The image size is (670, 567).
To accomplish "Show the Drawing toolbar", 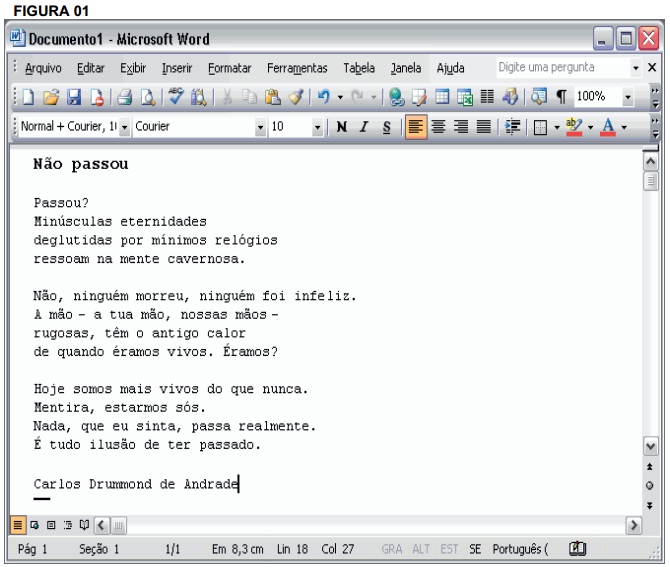I will (x=510, y=97).
